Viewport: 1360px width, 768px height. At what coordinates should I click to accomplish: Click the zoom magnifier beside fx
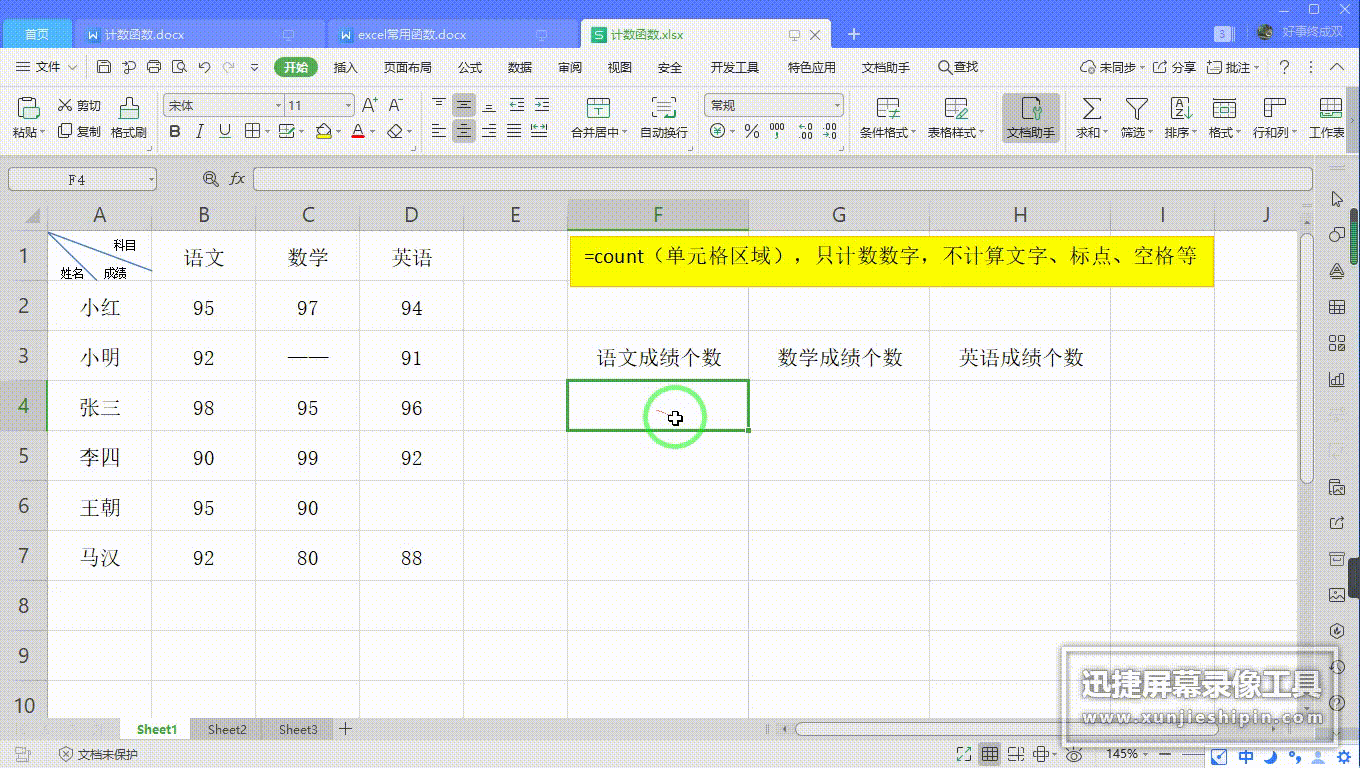210,179
